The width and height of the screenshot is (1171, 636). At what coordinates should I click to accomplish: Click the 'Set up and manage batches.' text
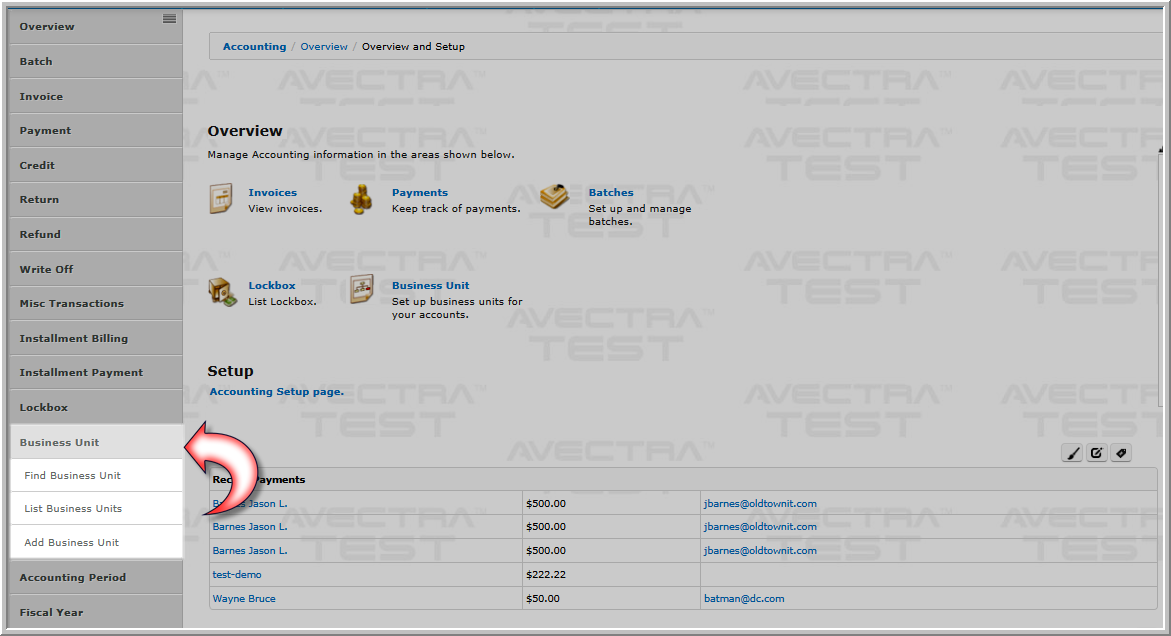(x=640, y=215)
